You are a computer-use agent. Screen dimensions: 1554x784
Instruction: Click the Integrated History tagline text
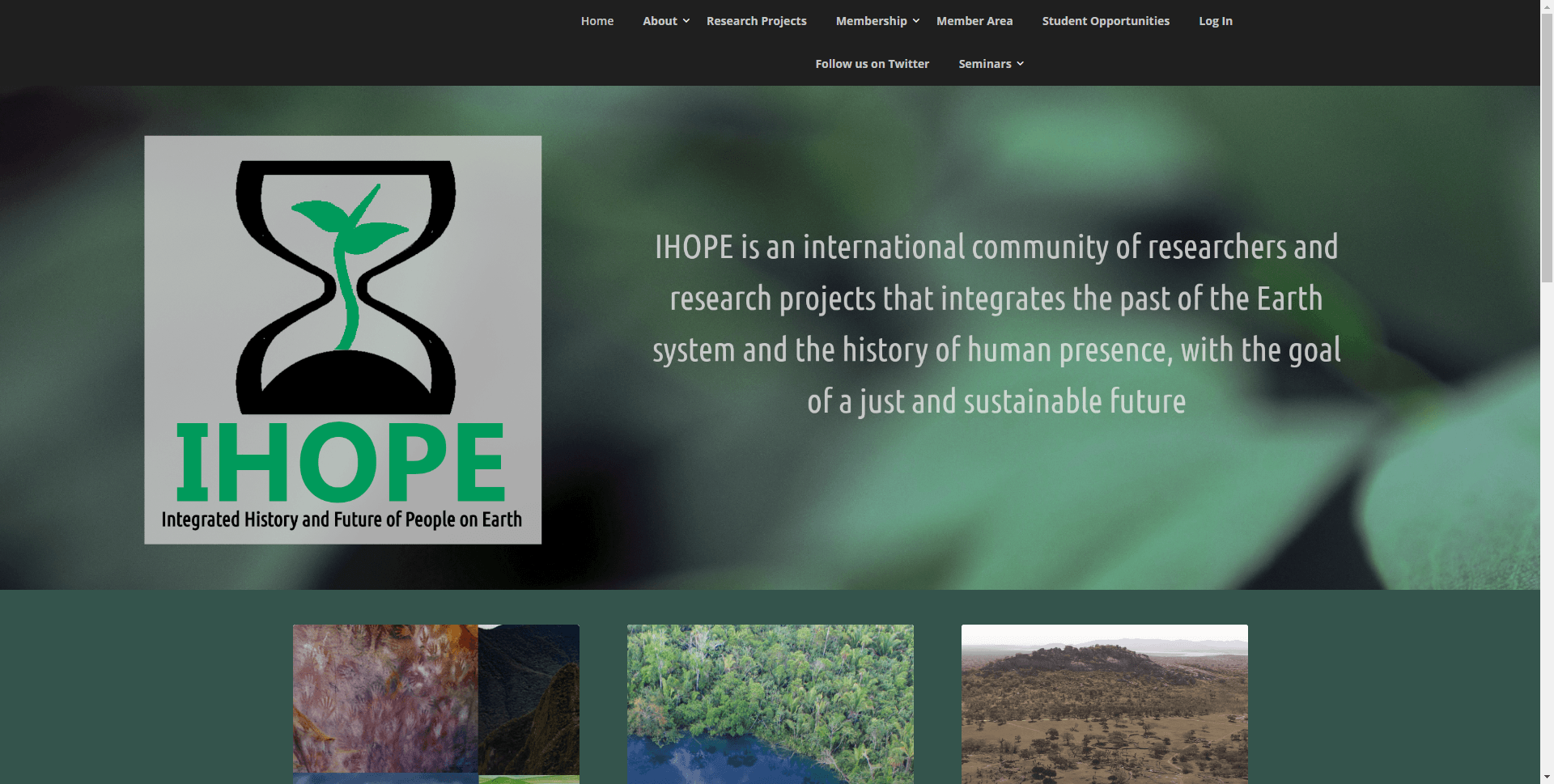(341, 519)
